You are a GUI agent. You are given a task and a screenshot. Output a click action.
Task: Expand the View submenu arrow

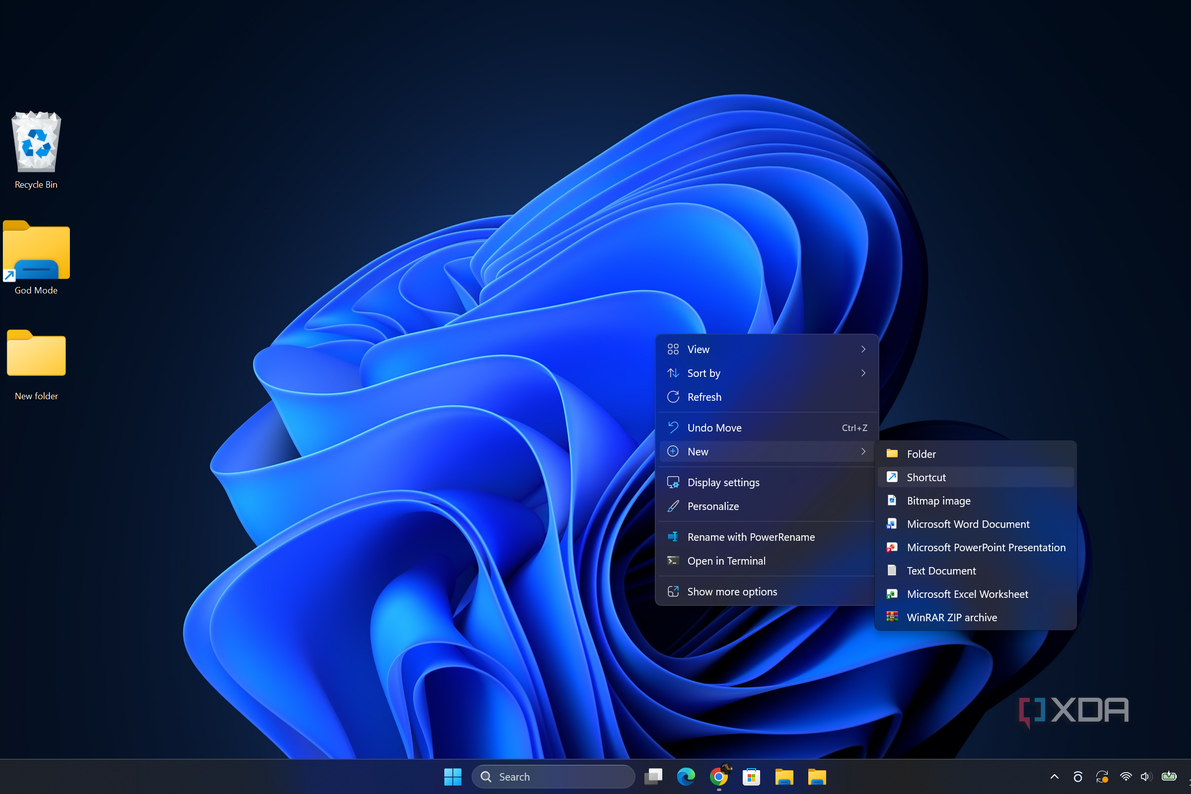click(863, 350)
